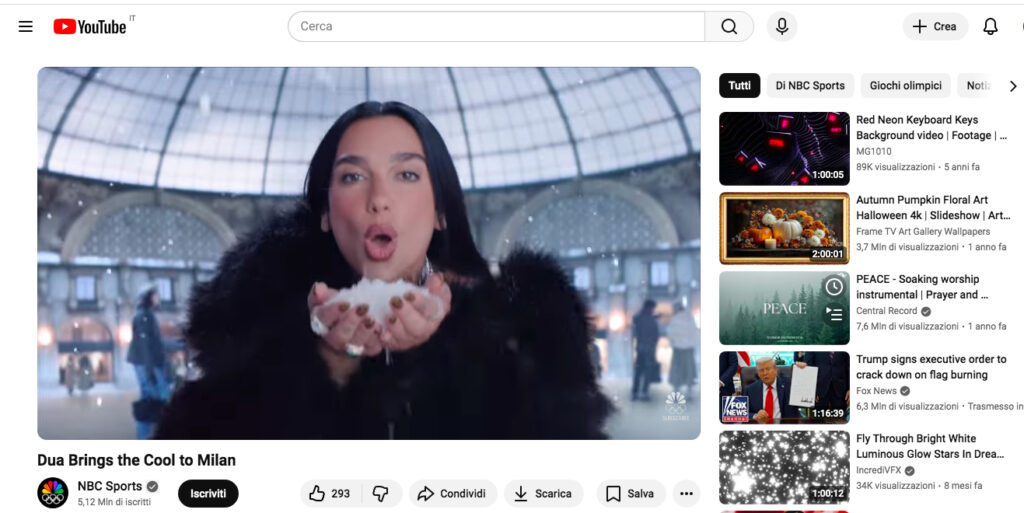
Task: Open more actions three-dot menu
Action: [686, 493]
